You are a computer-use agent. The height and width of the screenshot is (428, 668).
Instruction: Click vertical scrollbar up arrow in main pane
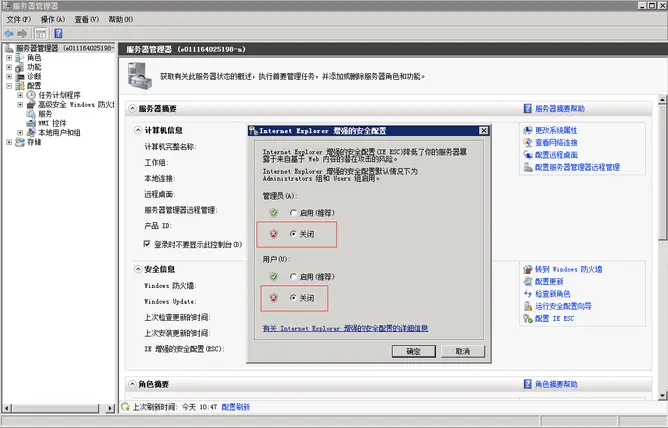click(x=662, y=101)
